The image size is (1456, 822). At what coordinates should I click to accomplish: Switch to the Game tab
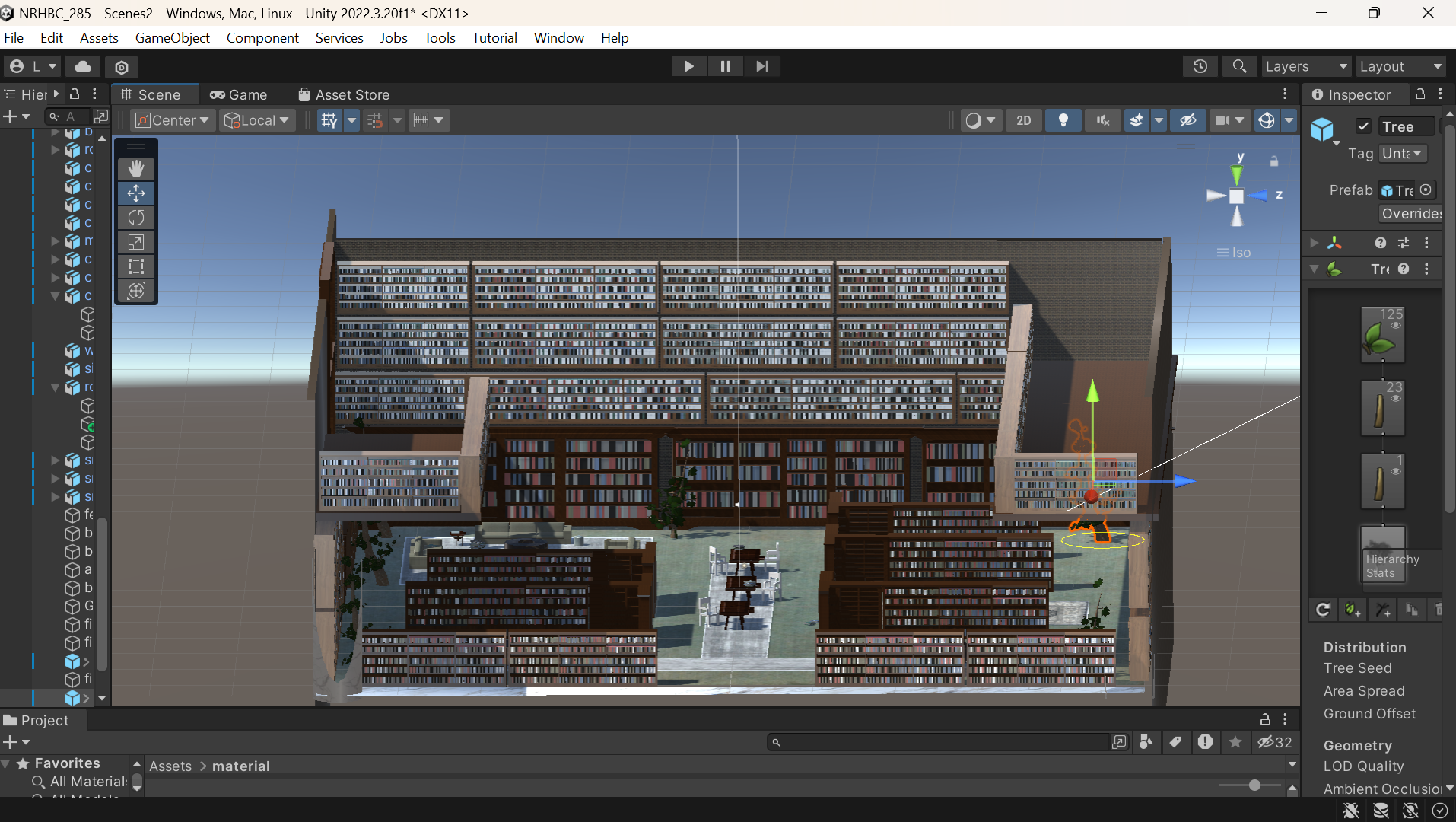(x=239, y=94)
